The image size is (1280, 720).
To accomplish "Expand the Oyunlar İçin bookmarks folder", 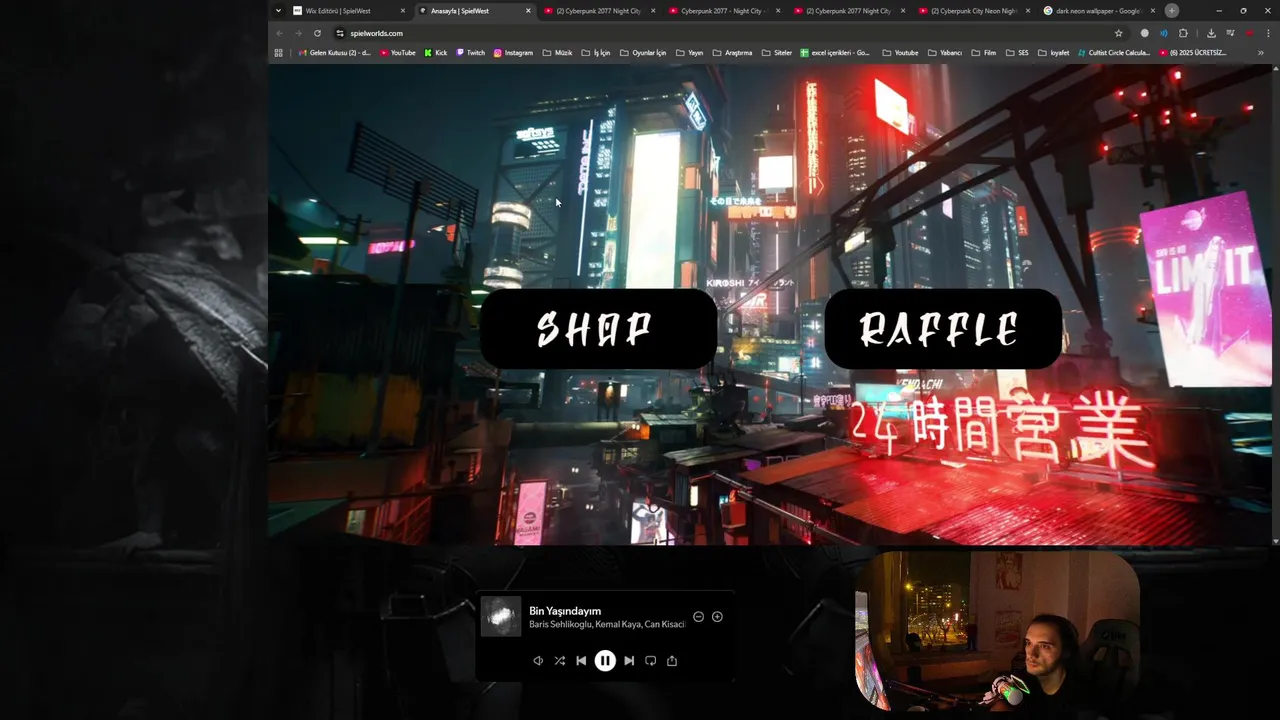I will [x=643, y=53].
